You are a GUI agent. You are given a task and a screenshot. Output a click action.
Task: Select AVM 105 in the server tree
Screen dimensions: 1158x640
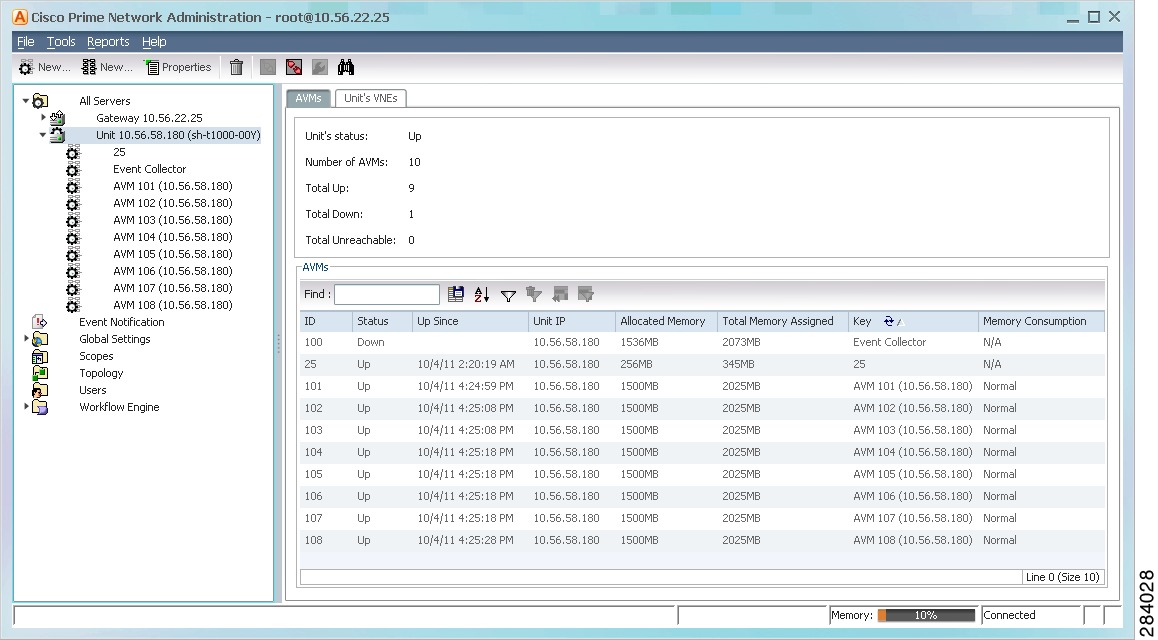(173, 254)
